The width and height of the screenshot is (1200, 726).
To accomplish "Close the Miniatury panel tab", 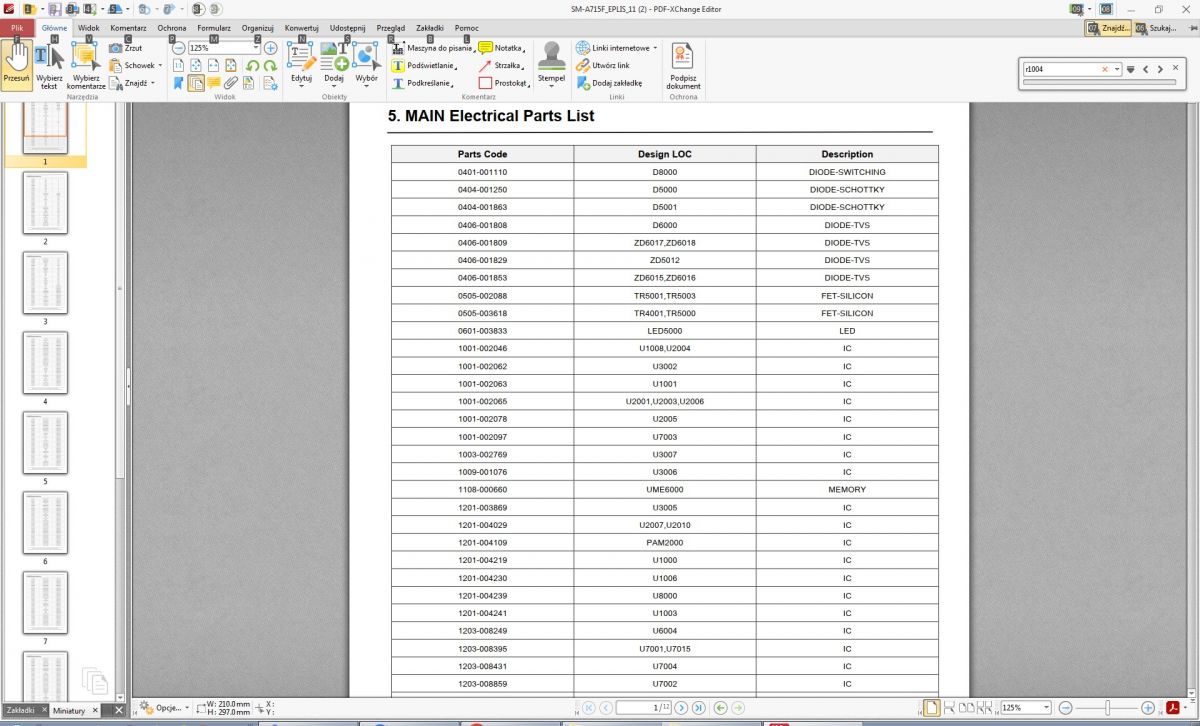I will (96, 710).
